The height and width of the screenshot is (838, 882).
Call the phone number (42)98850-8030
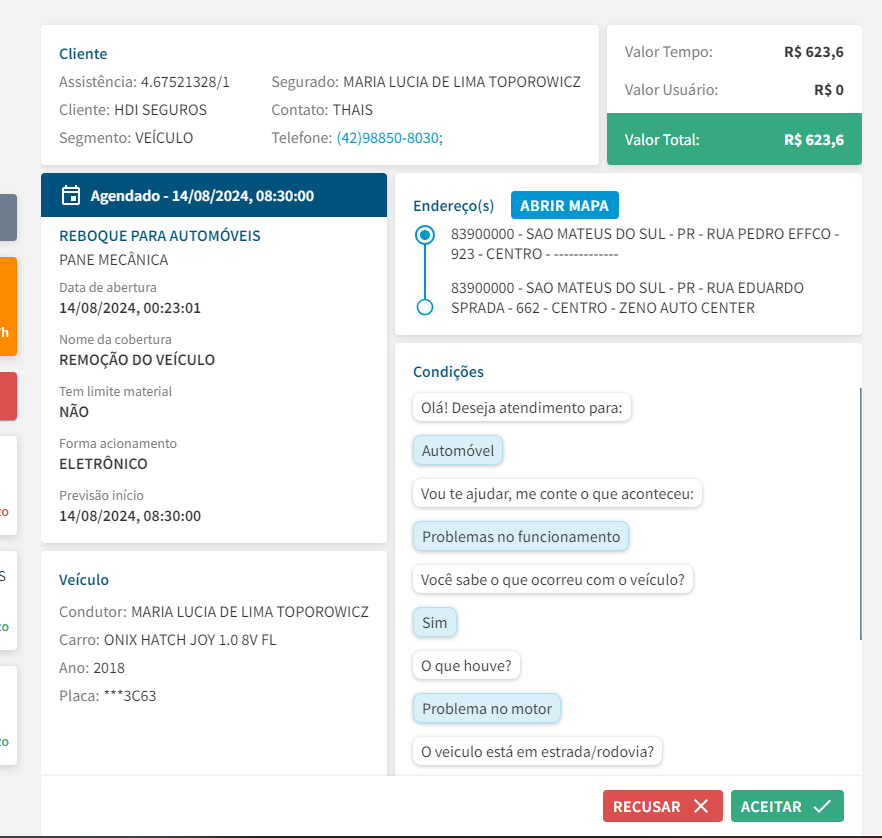pyautogui.click(x=389, y=138)
